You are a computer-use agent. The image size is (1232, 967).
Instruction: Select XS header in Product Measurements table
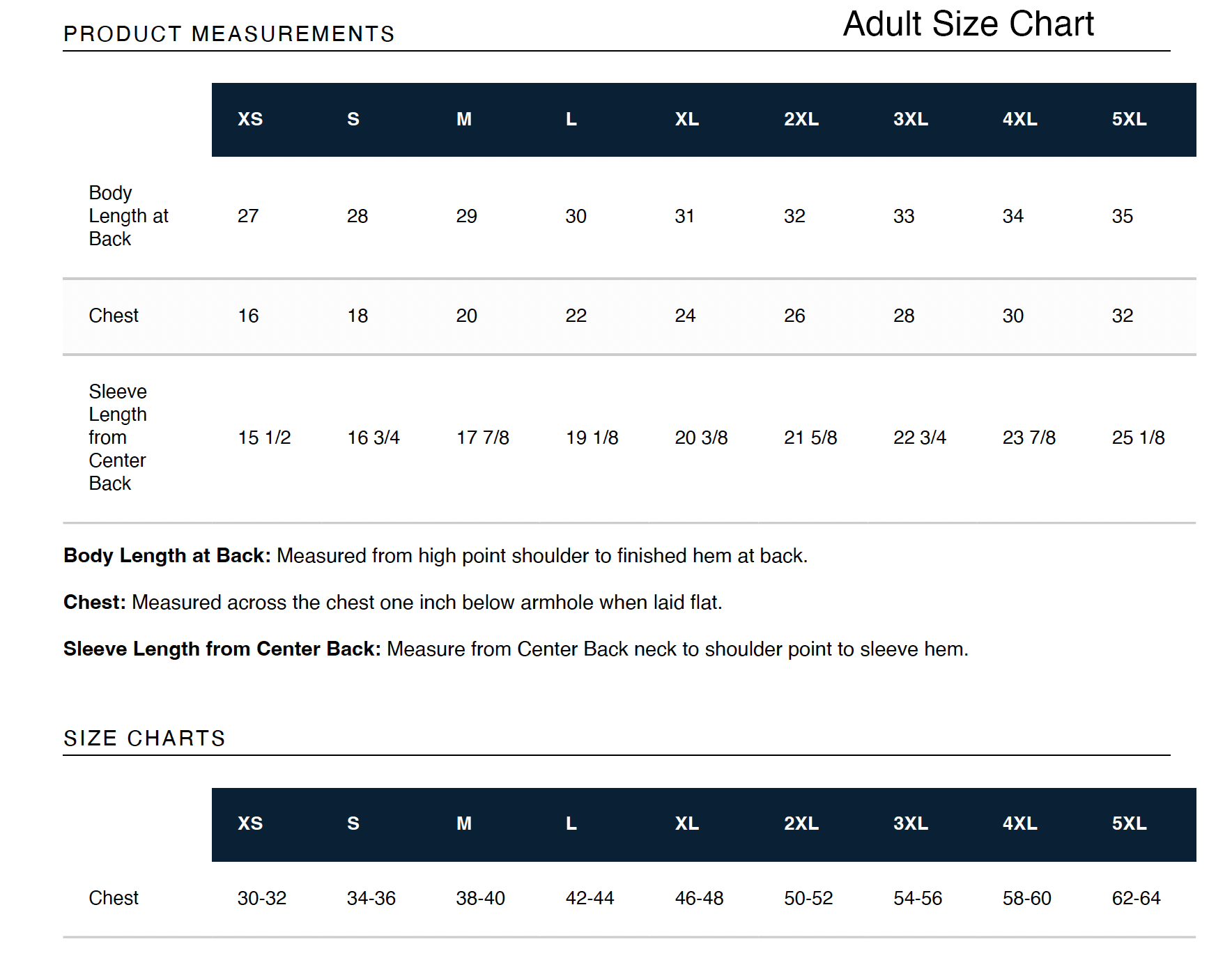pyautogui.click(x=250, y=119)
